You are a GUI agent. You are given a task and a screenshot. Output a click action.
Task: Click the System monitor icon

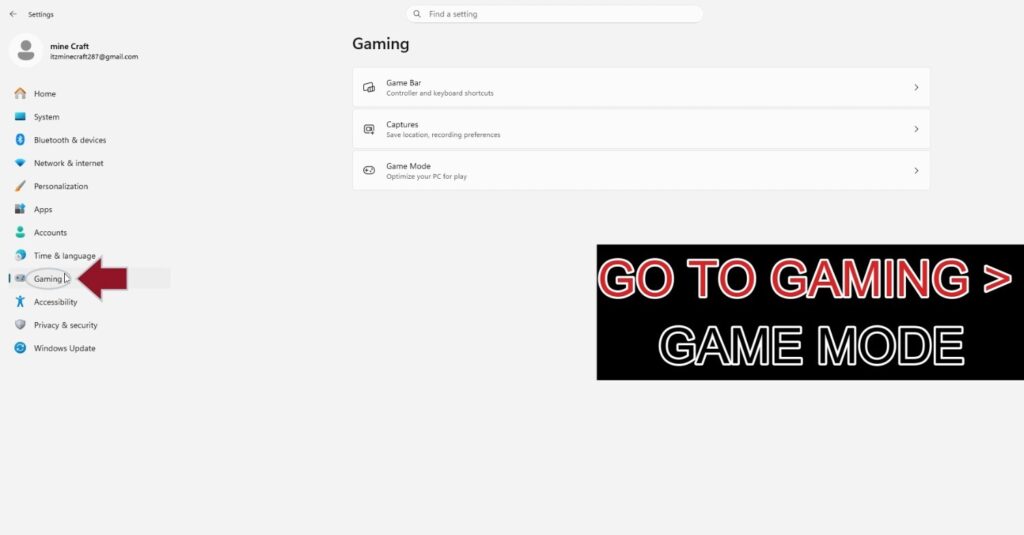(x=20, y=116)
